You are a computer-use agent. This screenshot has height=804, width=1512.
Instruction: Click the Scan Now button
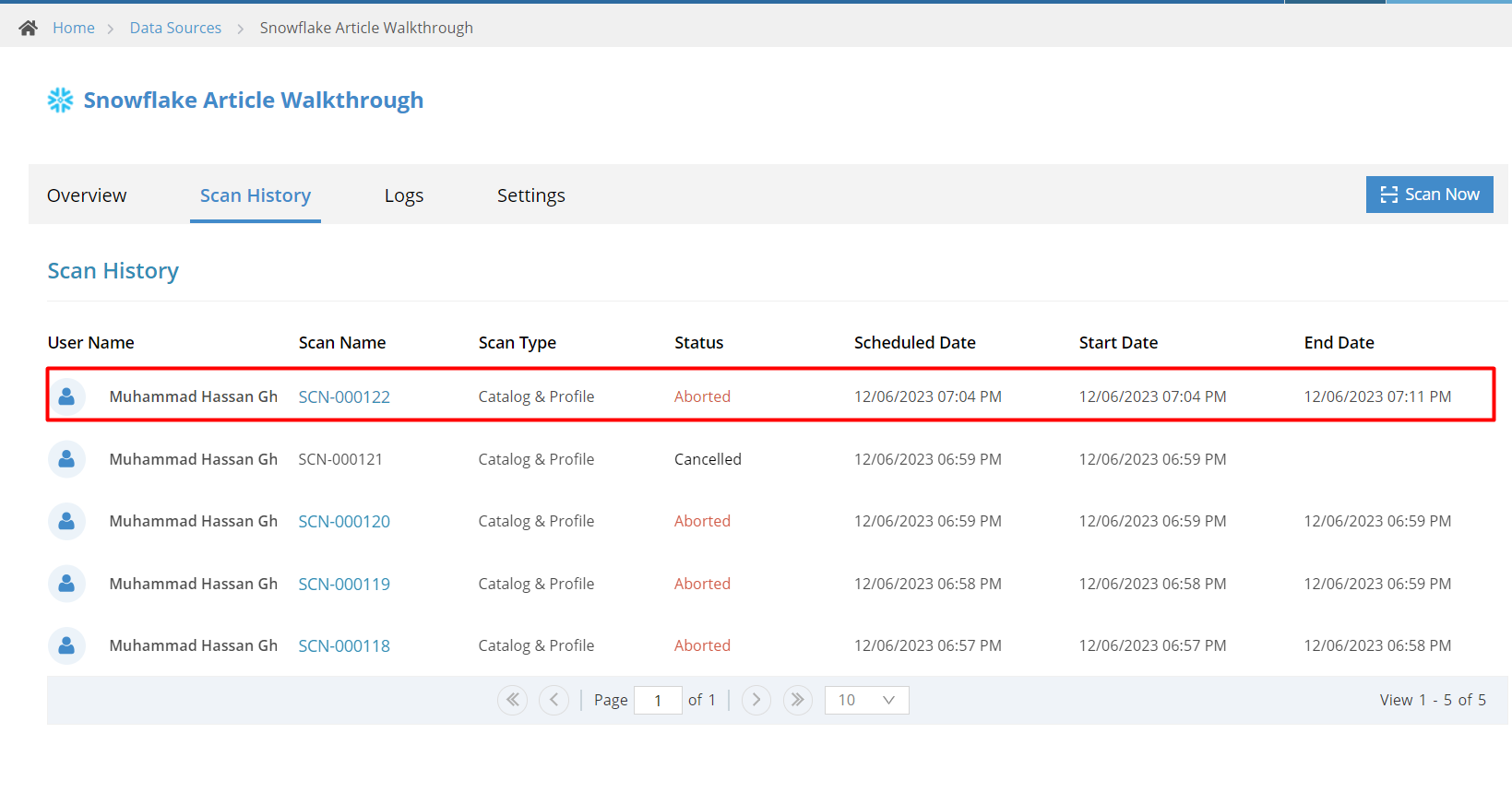(x=1430, y=195)
